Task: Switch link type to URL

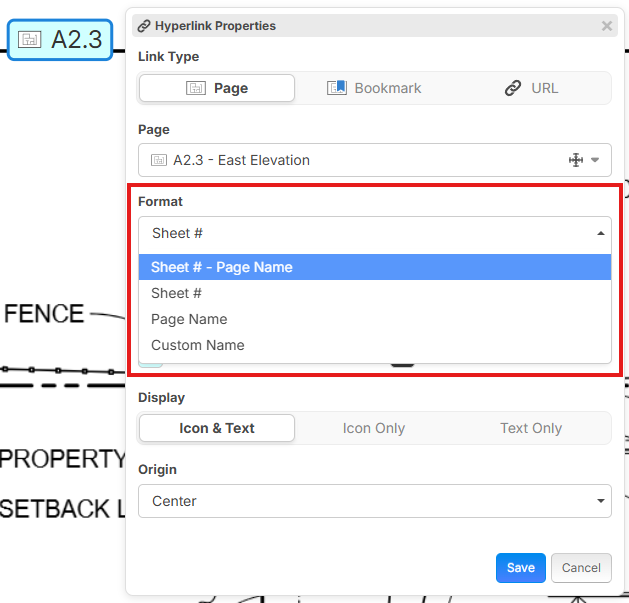Action: click(532, 88)
